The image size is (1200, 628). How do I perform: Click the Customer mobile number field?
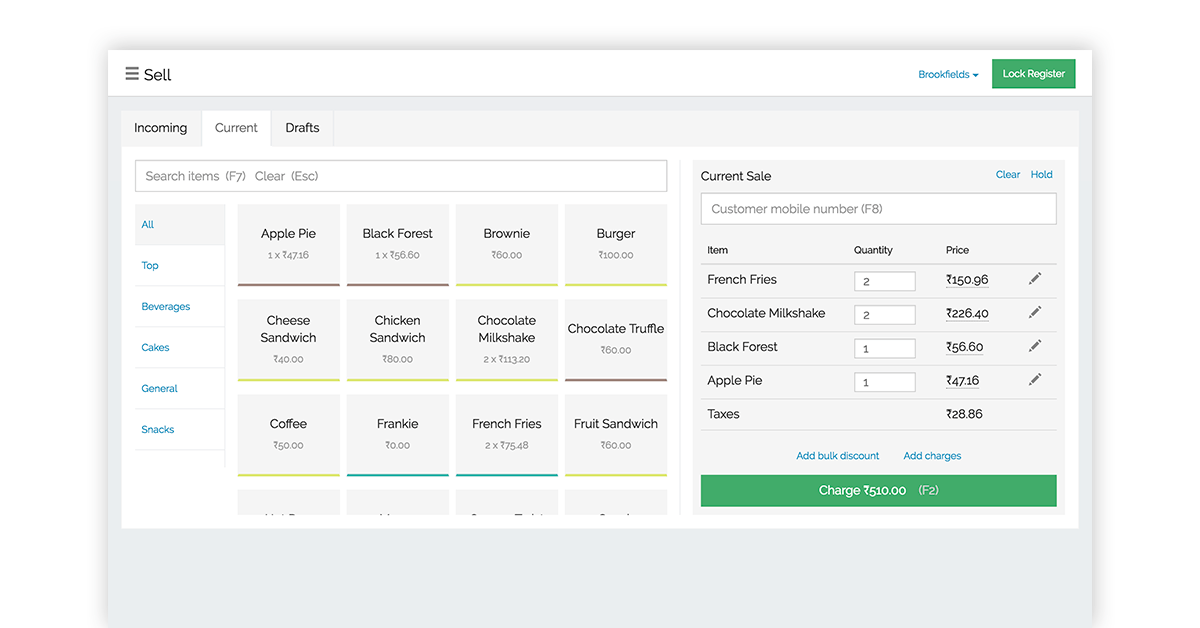[878, 209]
